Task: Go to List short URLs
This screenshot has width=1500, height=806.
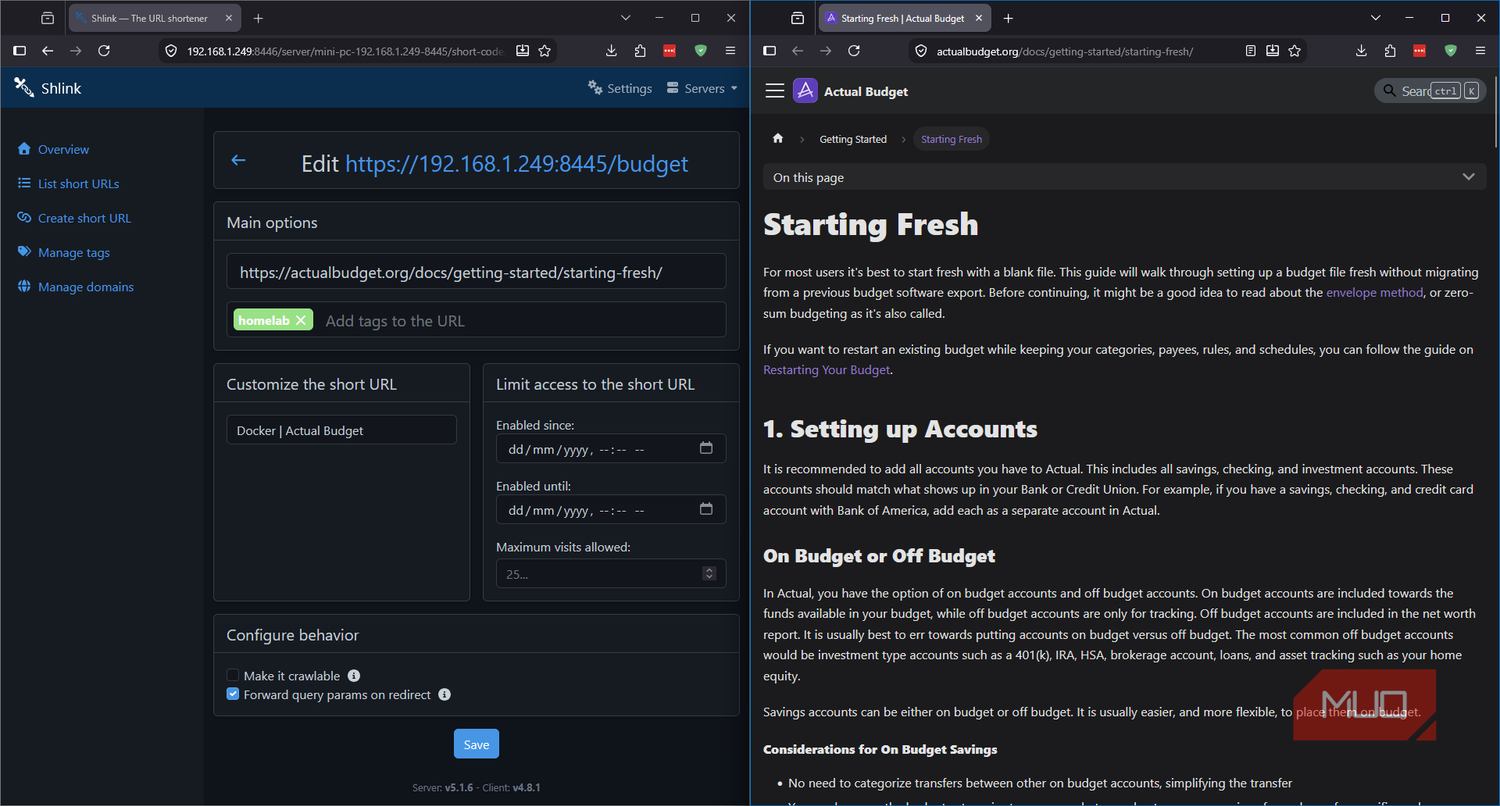Action: coord(68,184)
